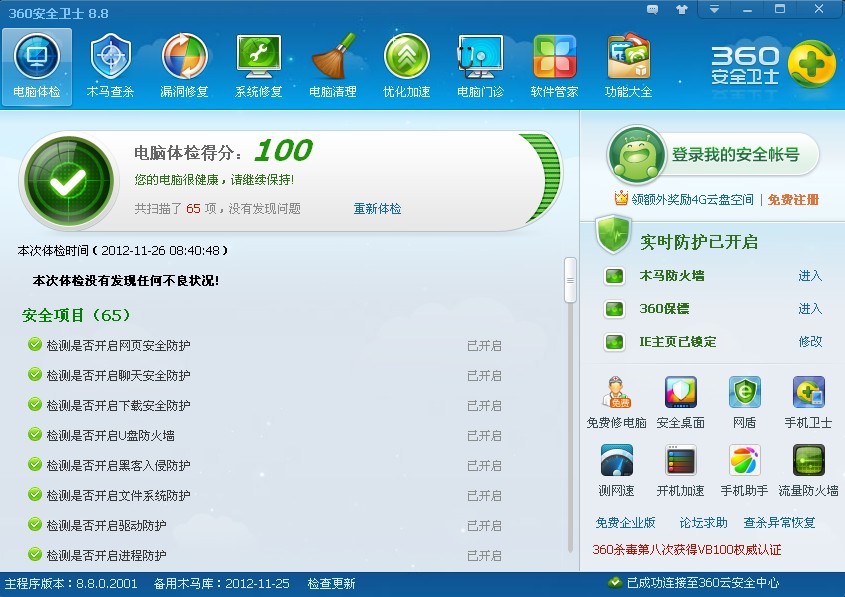Click 检测是否开启网页安全防护 row
Viewport: 845px width, 597px height.
[265, 345]
